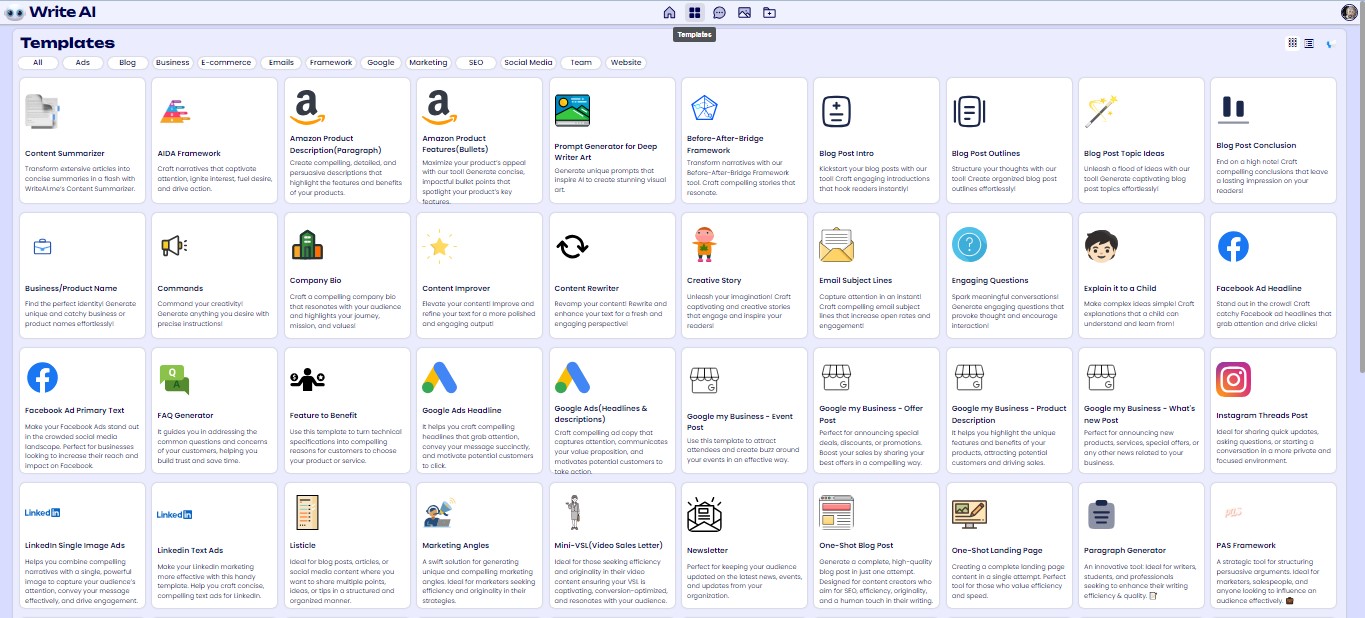Select the Facebook Ad Headline template icon
Screen dimensions: 1365x618
point(1233,245)
